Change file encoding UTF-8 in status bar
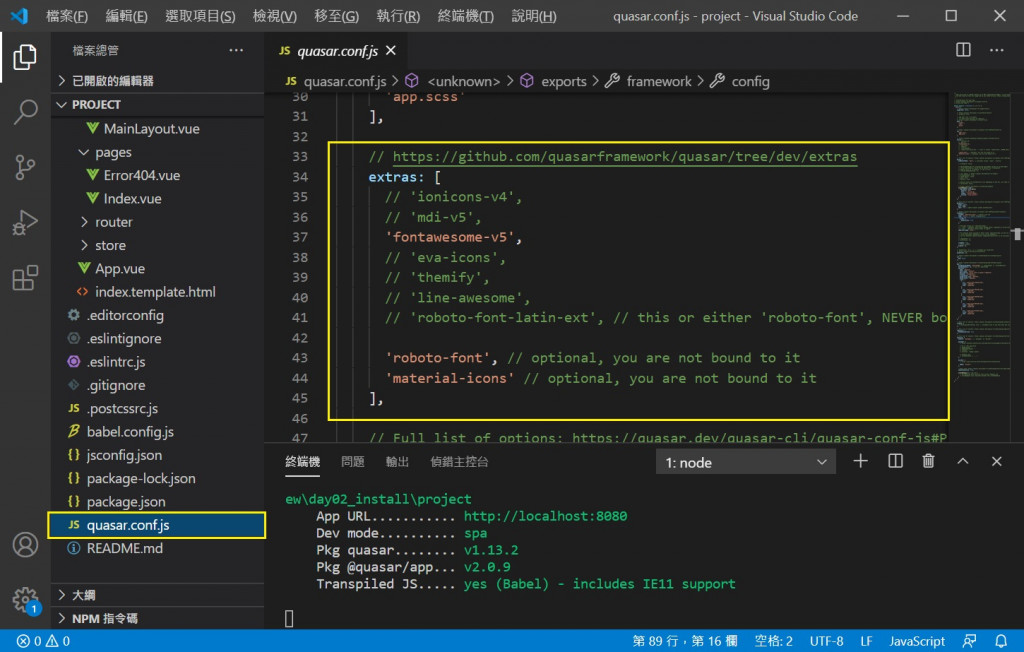This screenshot has height=652, width=1024. pos(826,641)
